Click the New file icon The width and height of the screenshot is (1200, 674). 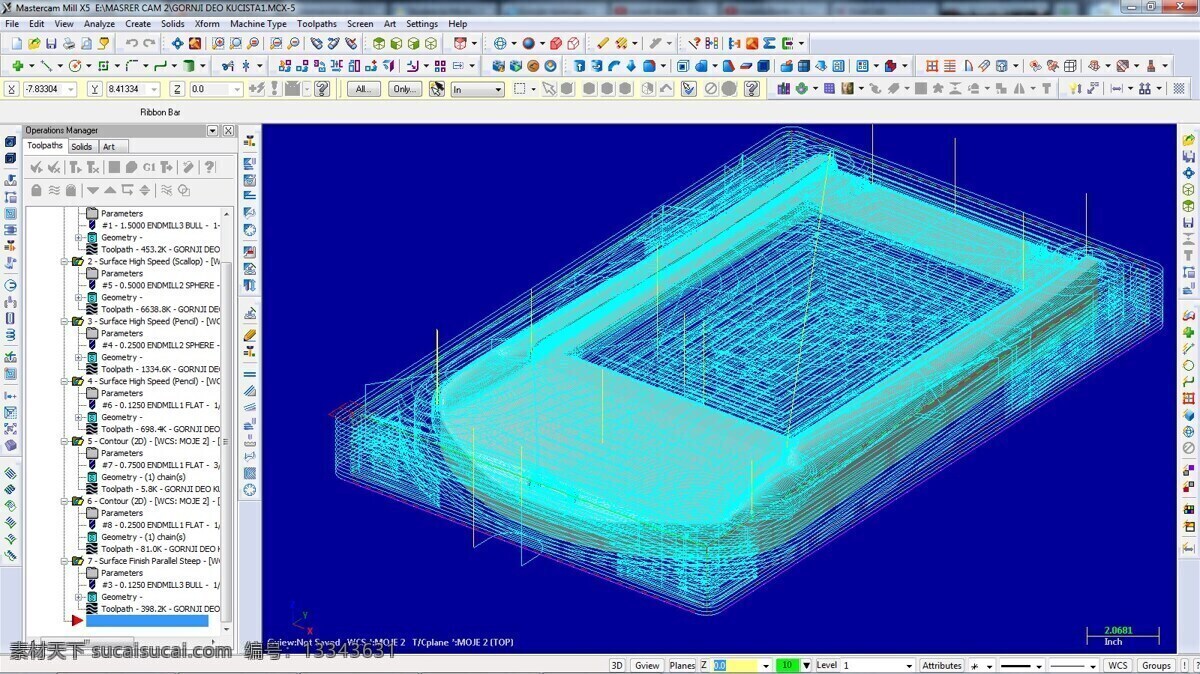tap(16, 44)
